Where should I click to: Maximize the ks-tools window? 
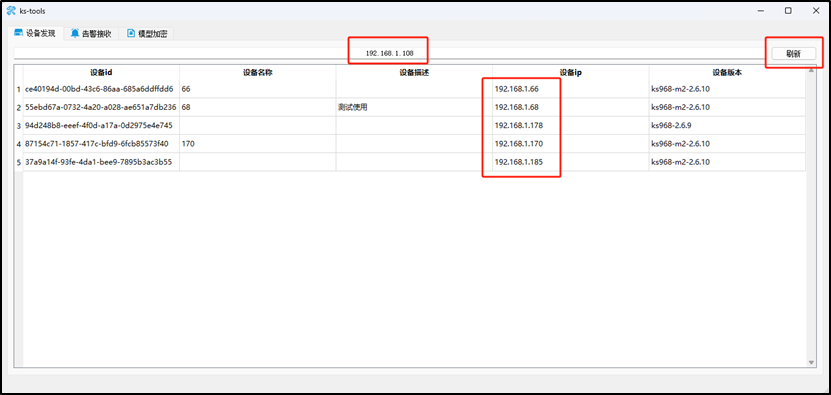[x=788, y=11]
